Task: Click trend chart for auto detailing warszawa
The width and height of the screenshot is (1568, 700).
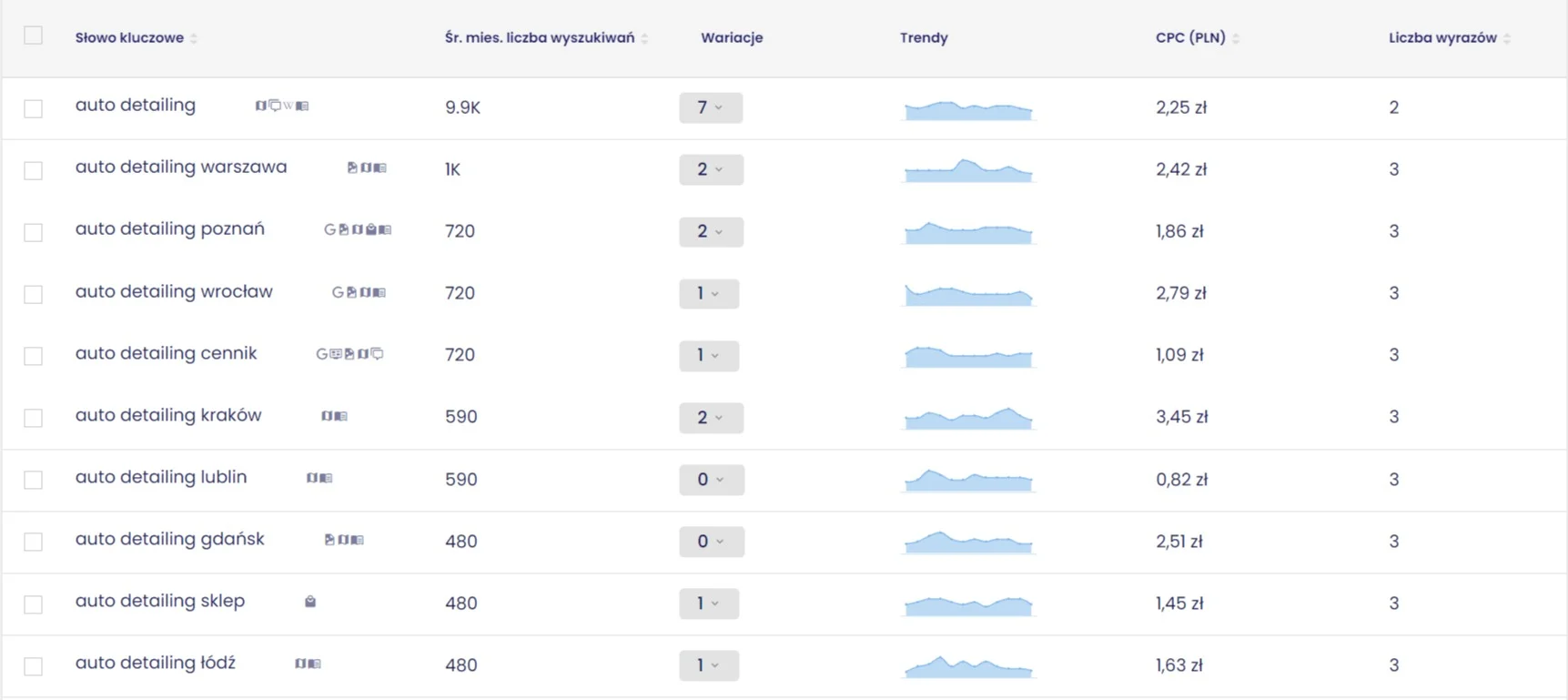Action: (x=968, y=169)
